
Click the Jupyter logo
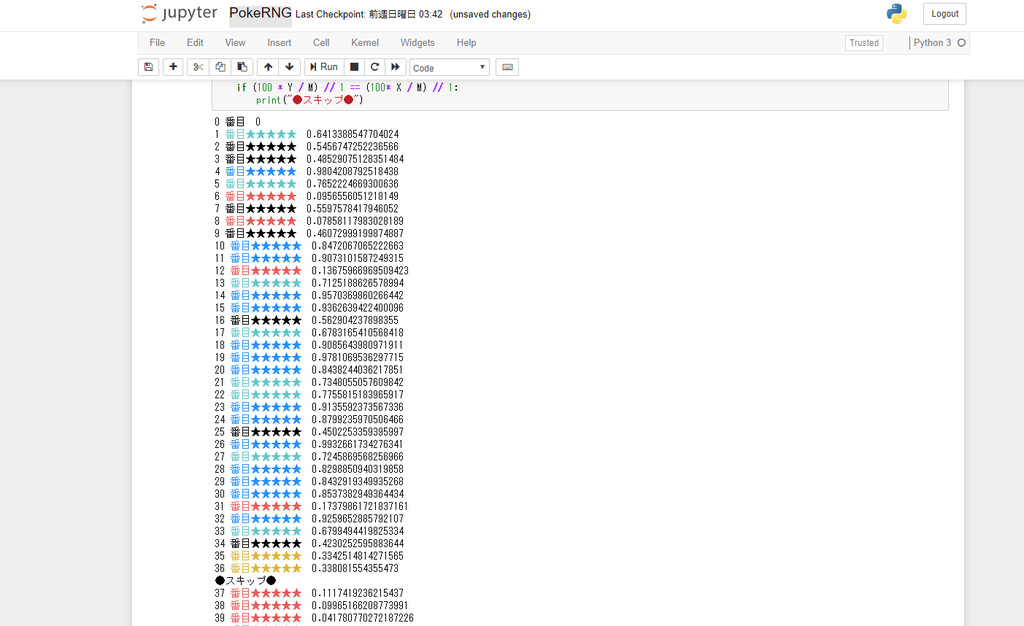180,14
